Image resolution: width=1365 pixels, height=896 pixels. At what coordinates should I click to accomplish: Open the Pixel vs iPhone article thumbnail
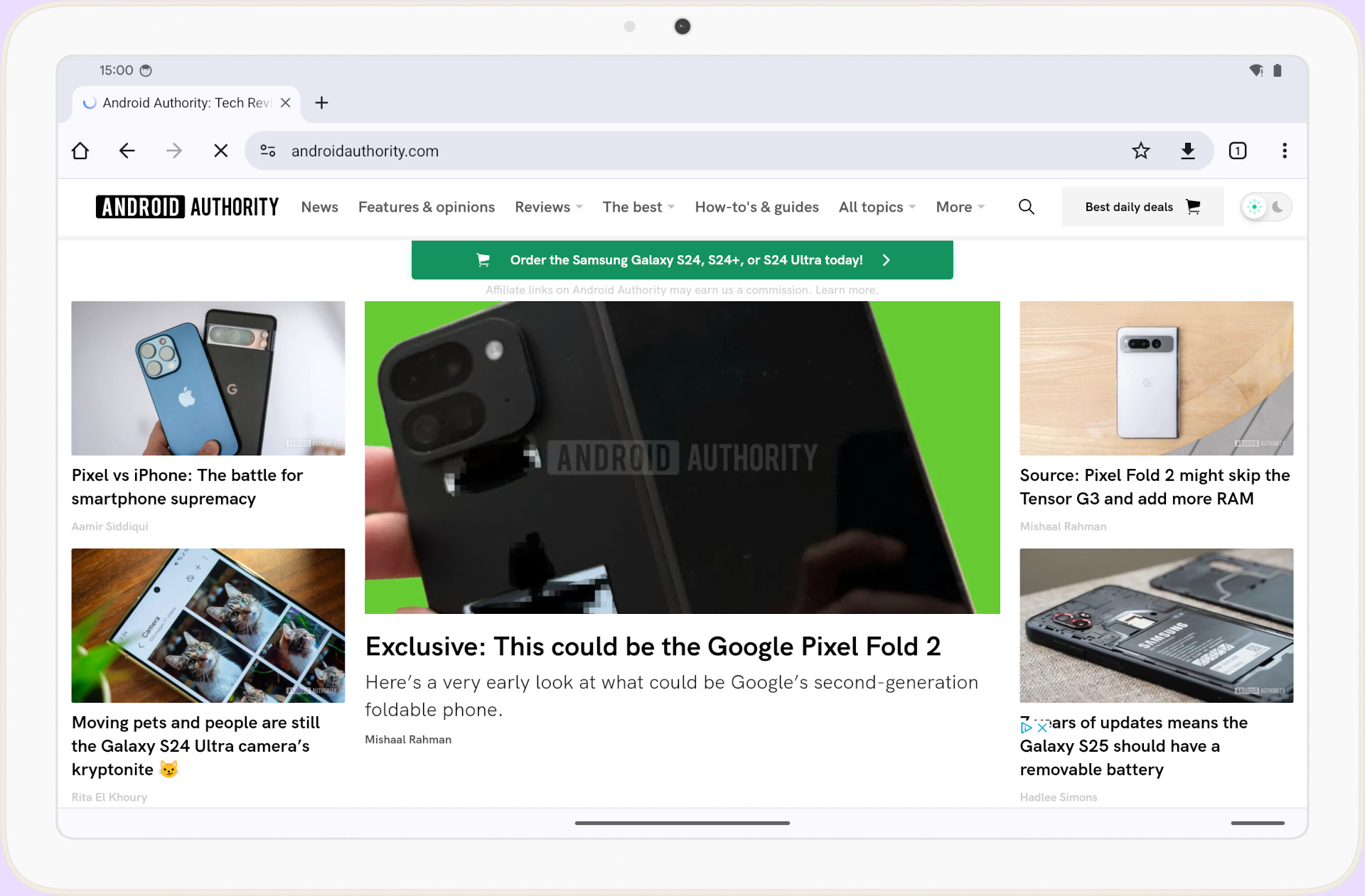coord(208,378)
